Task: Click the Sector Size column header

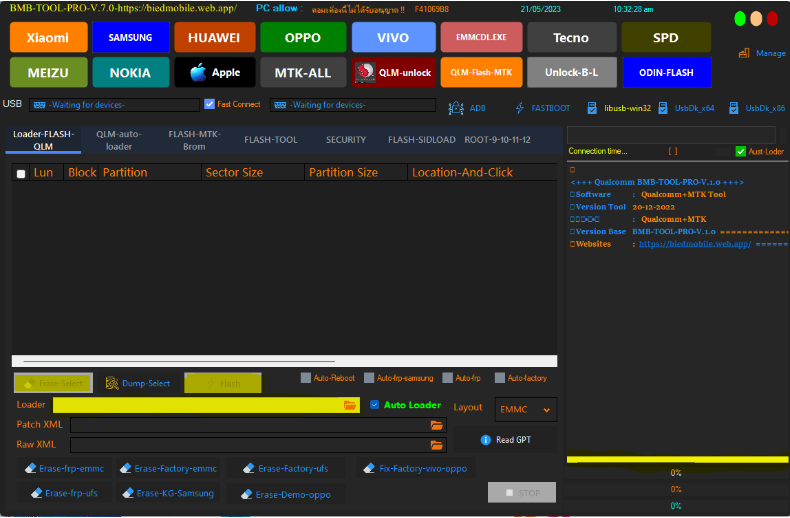Action: pos(253,172)
